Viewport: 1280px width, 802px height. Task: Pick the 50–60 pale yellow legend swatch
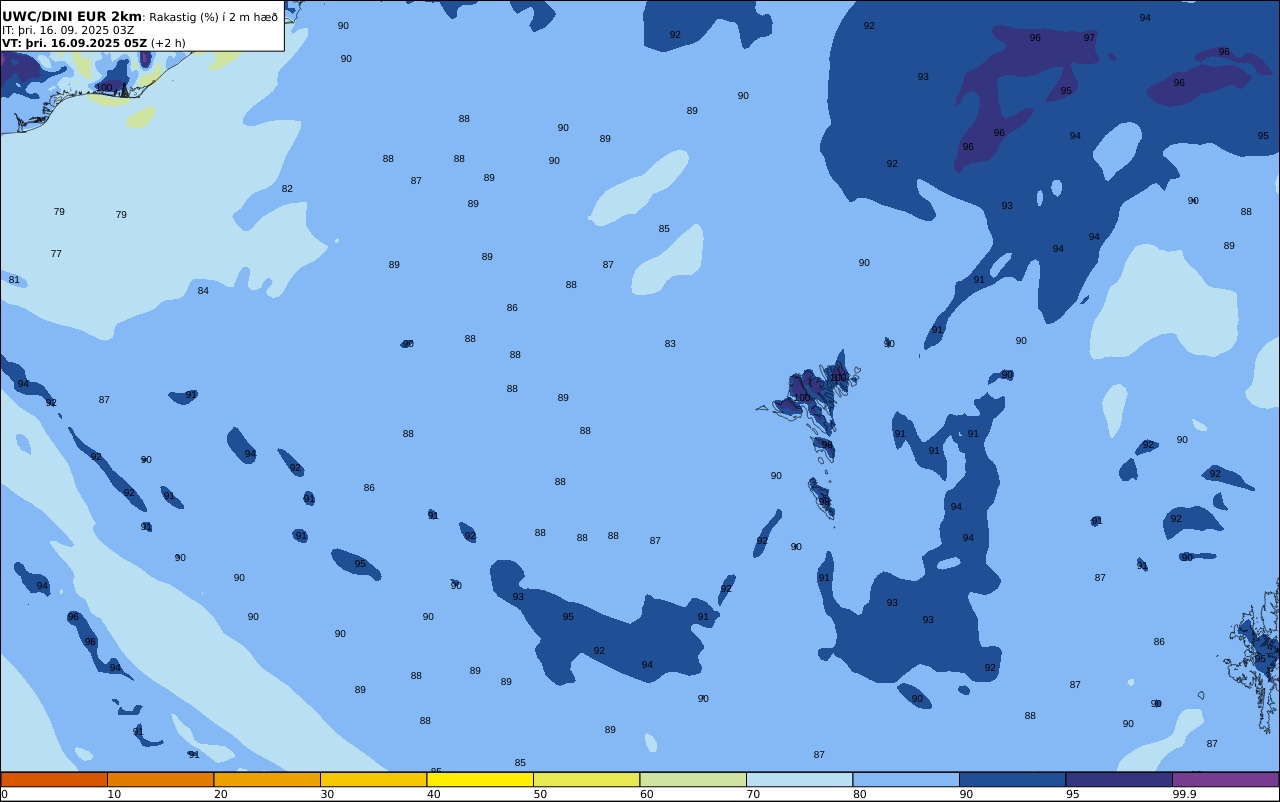(x=586, y=779)
